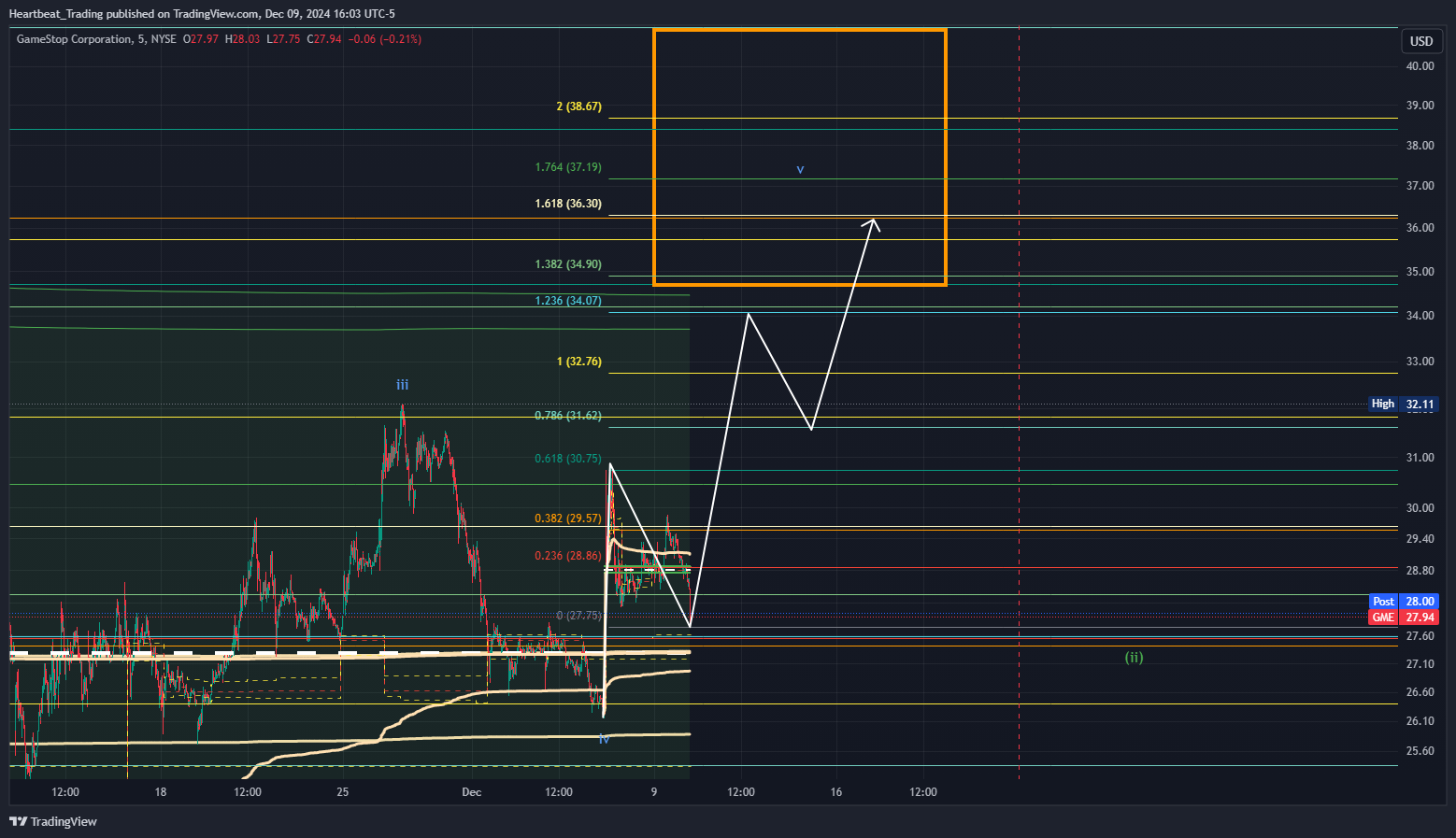Click the Post 28.00 price label
This screenshot has height=838, width=1456.
coord(1404,602)
